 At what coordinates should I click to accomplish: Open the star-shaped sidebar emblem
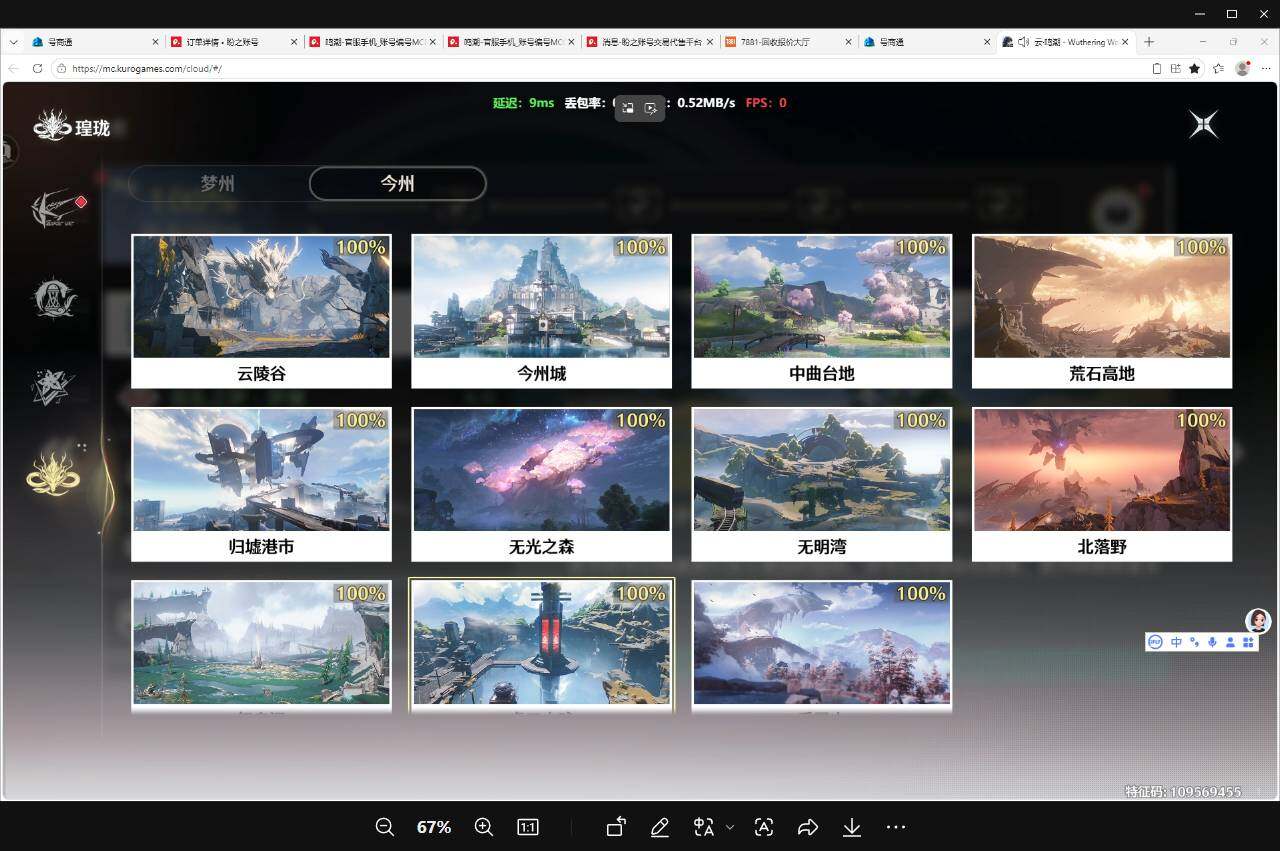(x=53, y=386)
